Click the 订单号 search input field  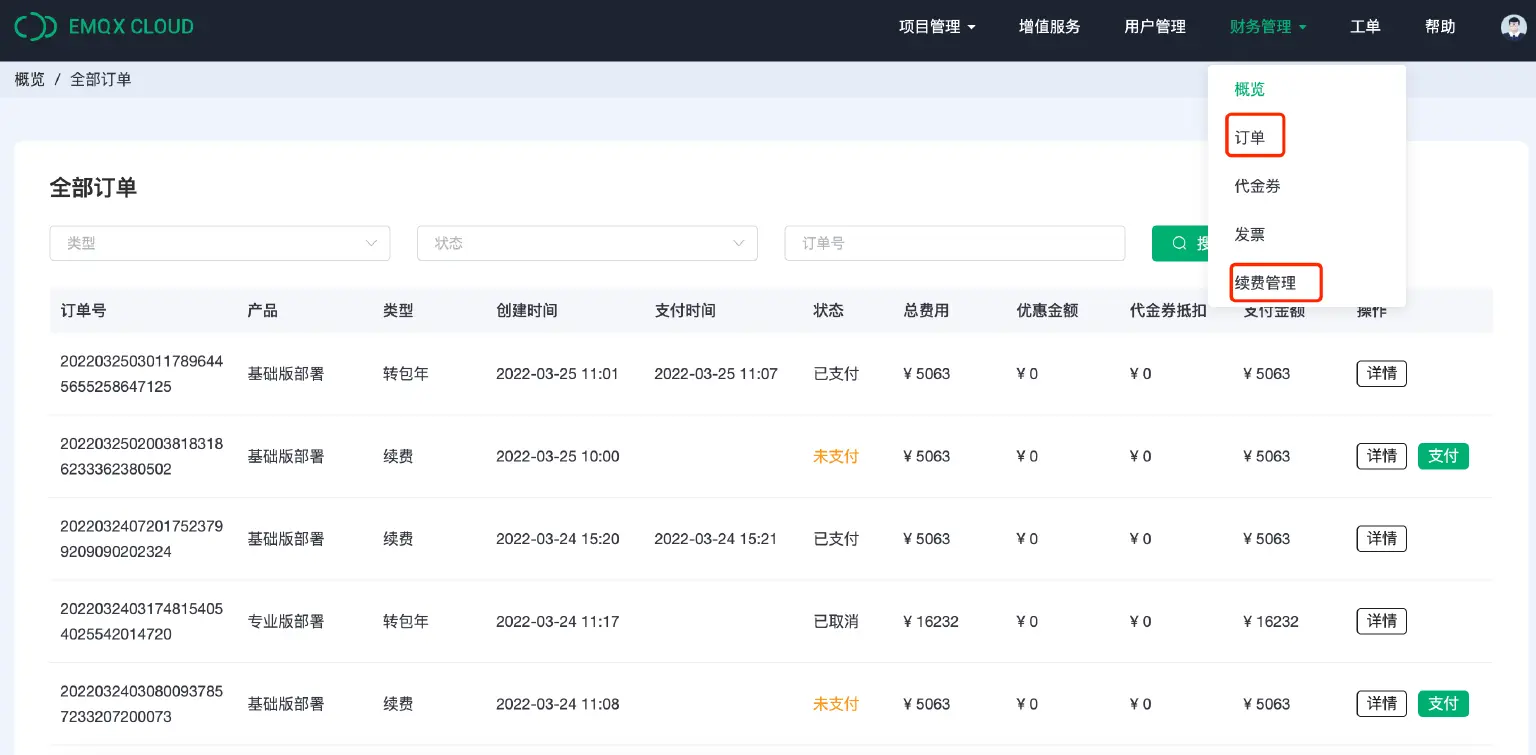point(954,243)
